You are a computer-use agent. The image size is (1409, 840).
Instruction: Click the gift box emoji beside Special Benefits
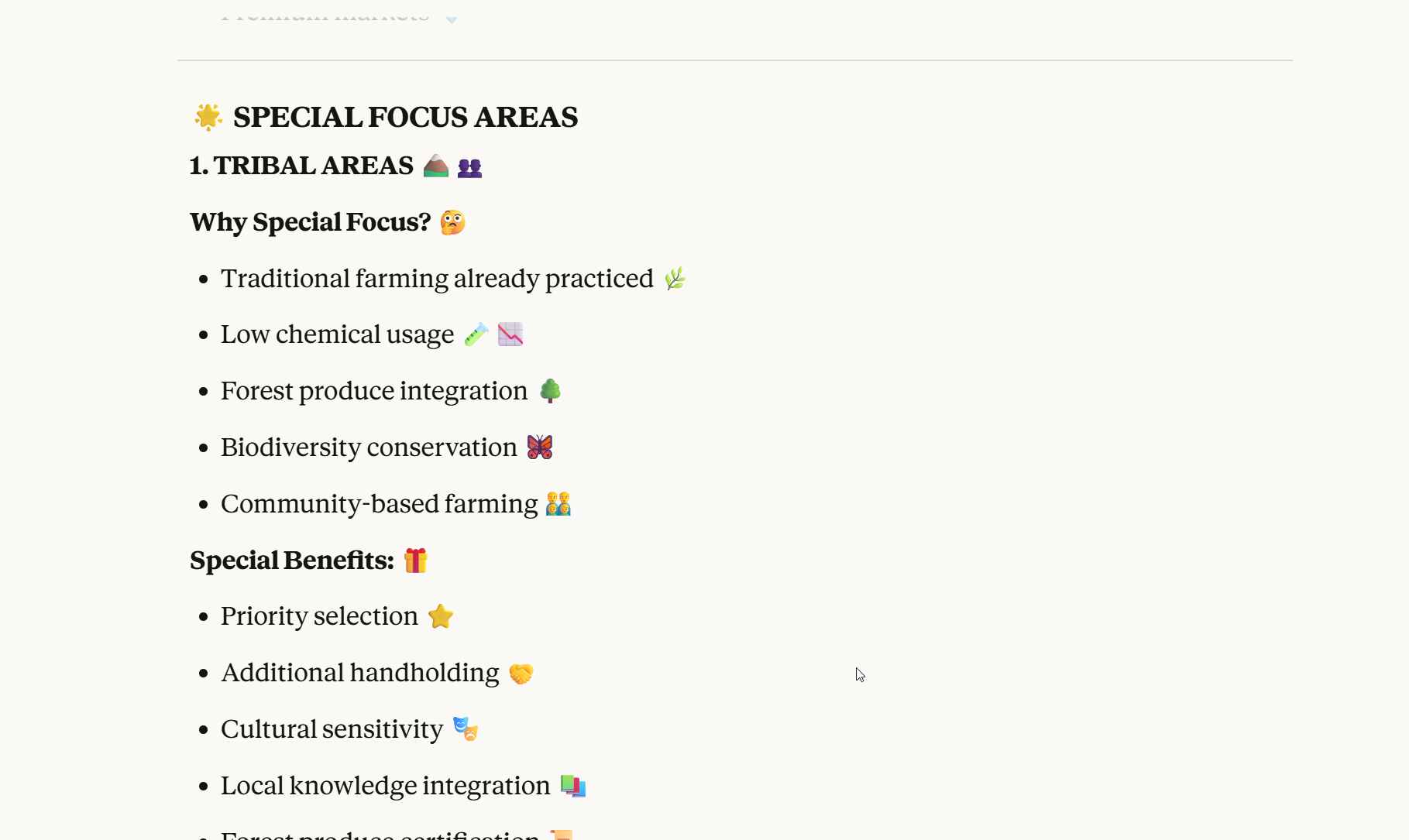coord(416,561)
